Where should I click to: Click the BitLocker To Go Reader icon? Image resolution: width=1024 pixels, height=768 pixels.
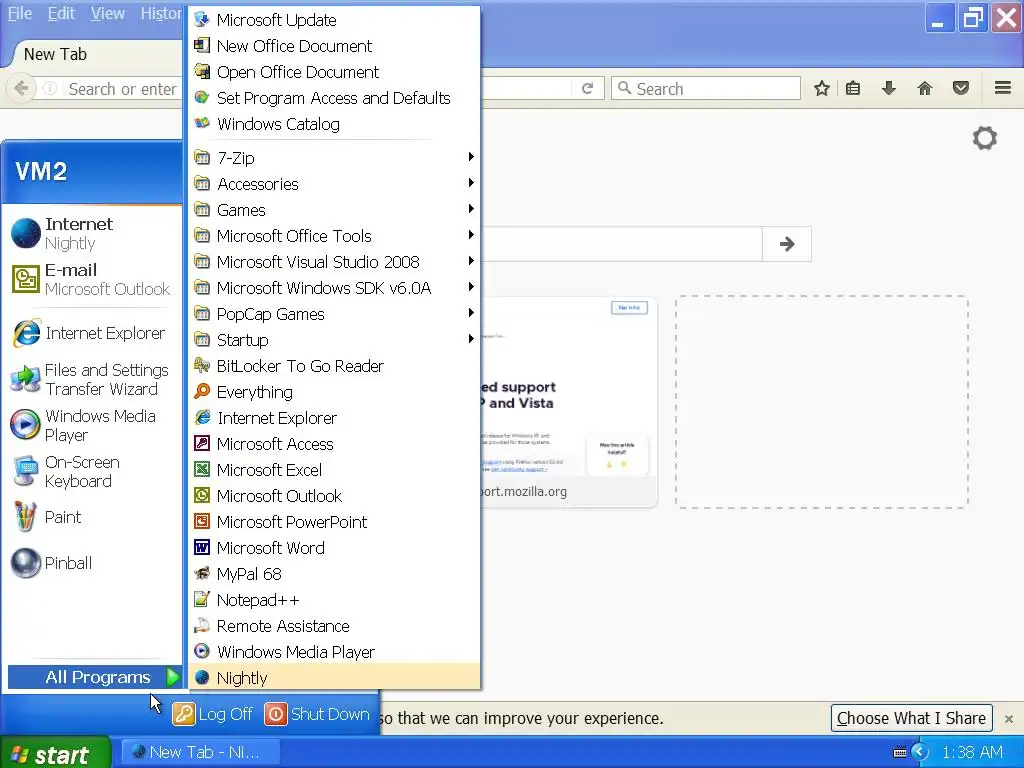pyautogui.click(x=202, y=365)
